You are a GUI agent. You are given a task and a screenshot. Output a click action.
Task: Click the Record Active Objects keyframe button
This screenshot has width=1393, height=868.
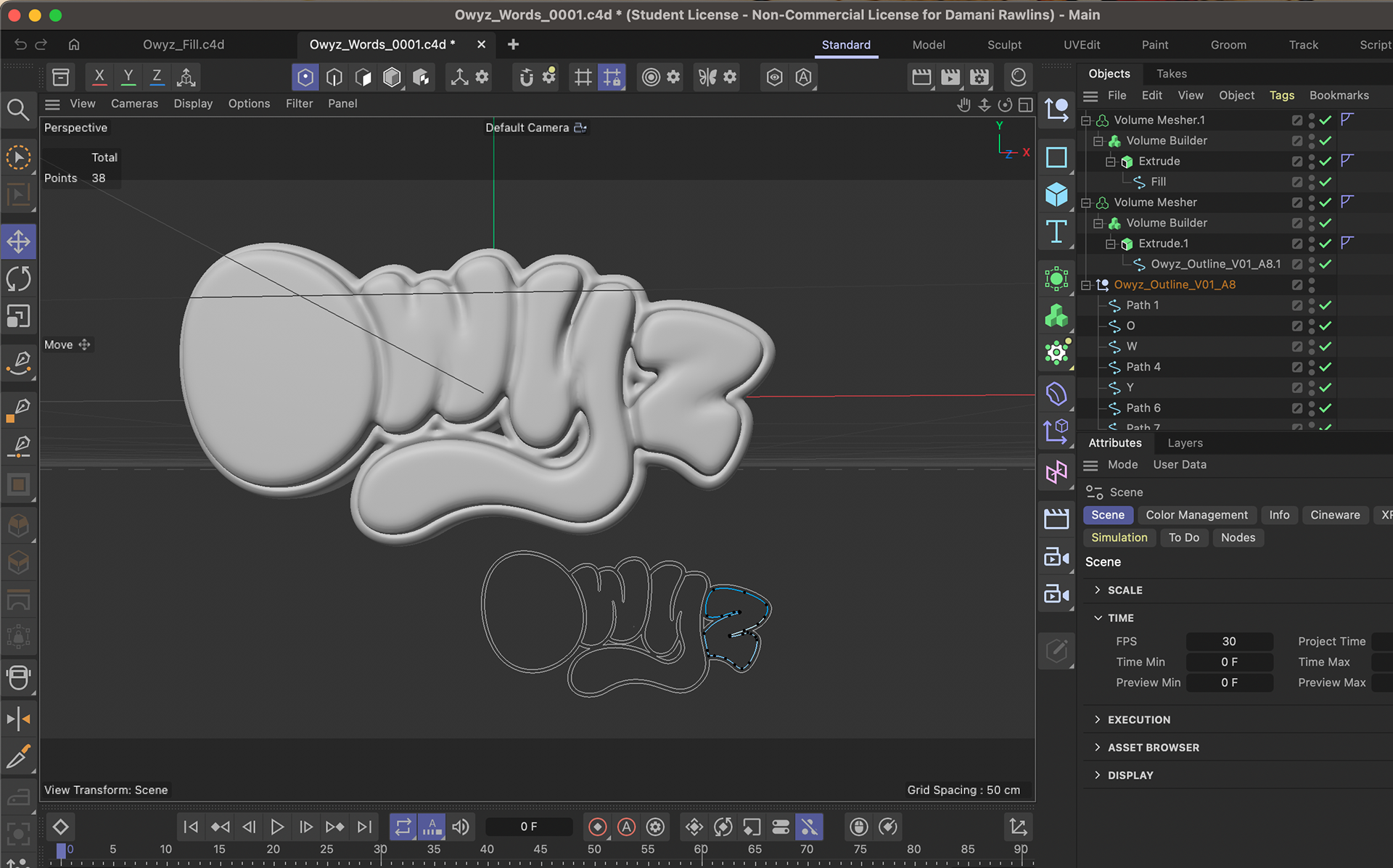597,827
